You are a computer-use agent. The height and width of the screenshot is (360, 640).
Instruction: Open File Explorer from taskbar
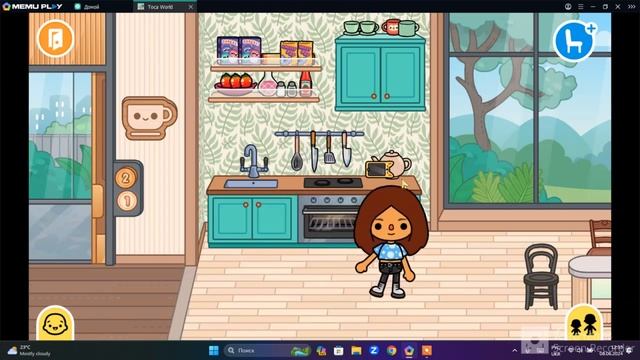pos(356,351)
